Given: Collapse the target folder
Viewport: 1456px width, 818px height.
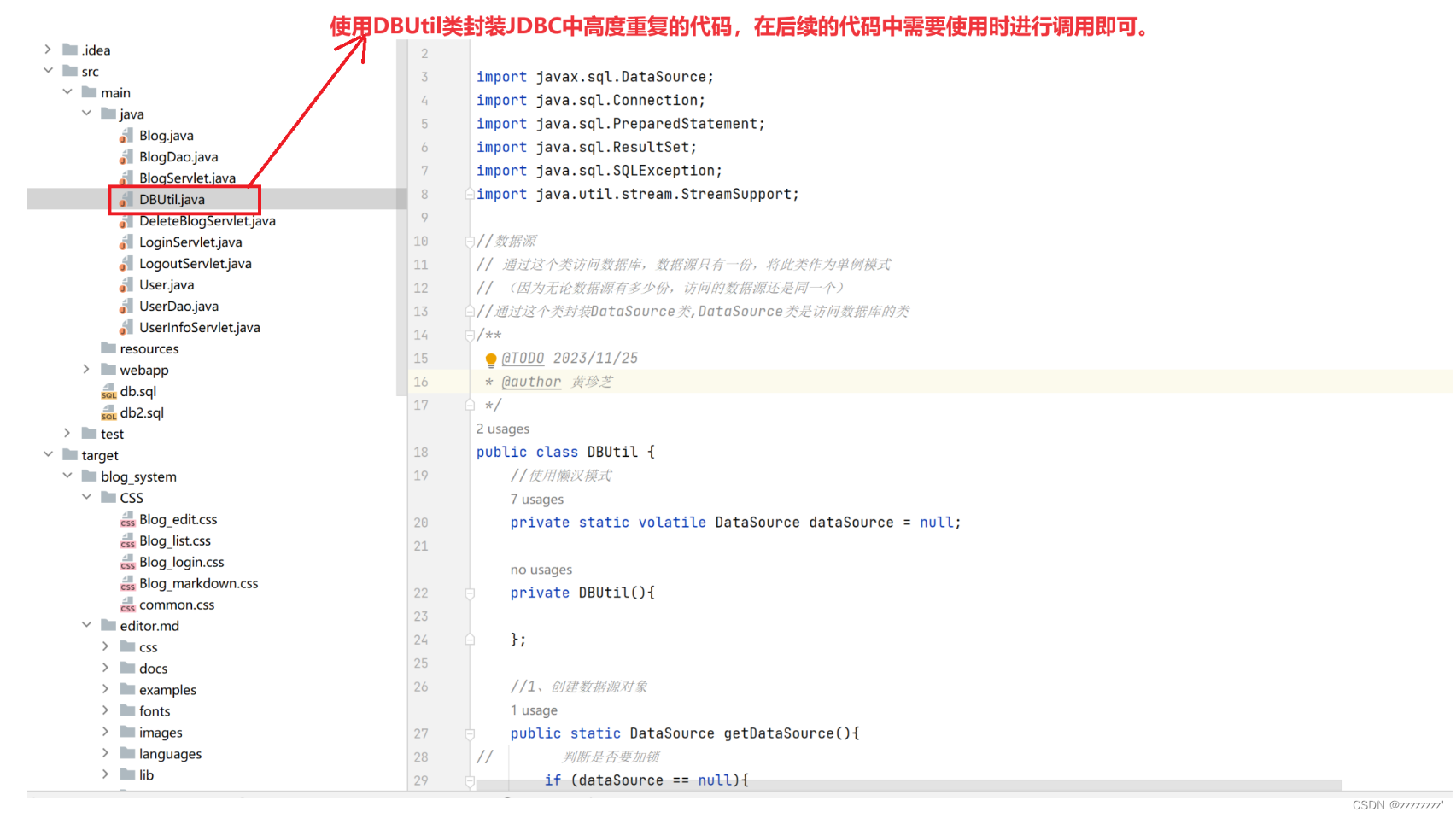Looking at the screenshot, I should point(48,455).
